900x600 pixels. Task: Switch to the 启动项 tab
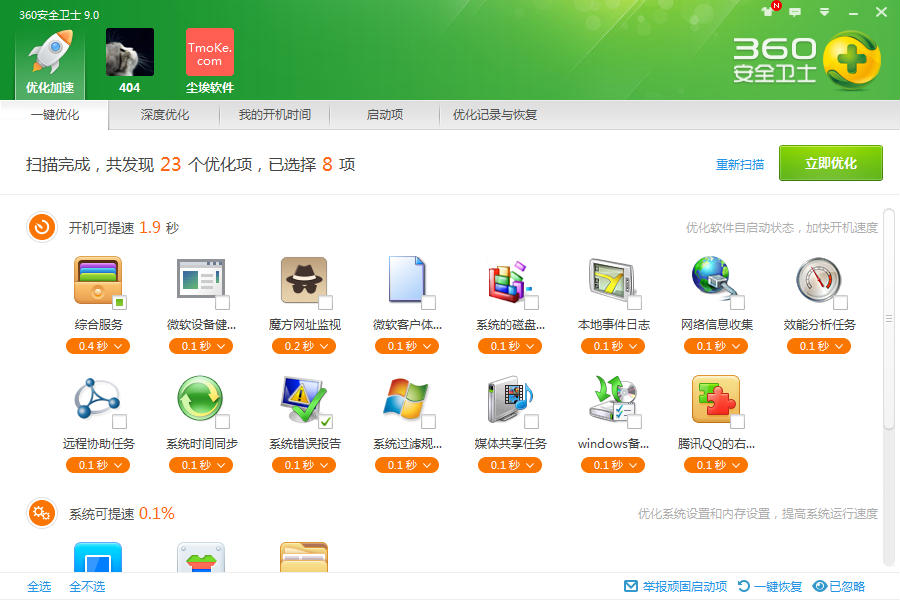384,115
